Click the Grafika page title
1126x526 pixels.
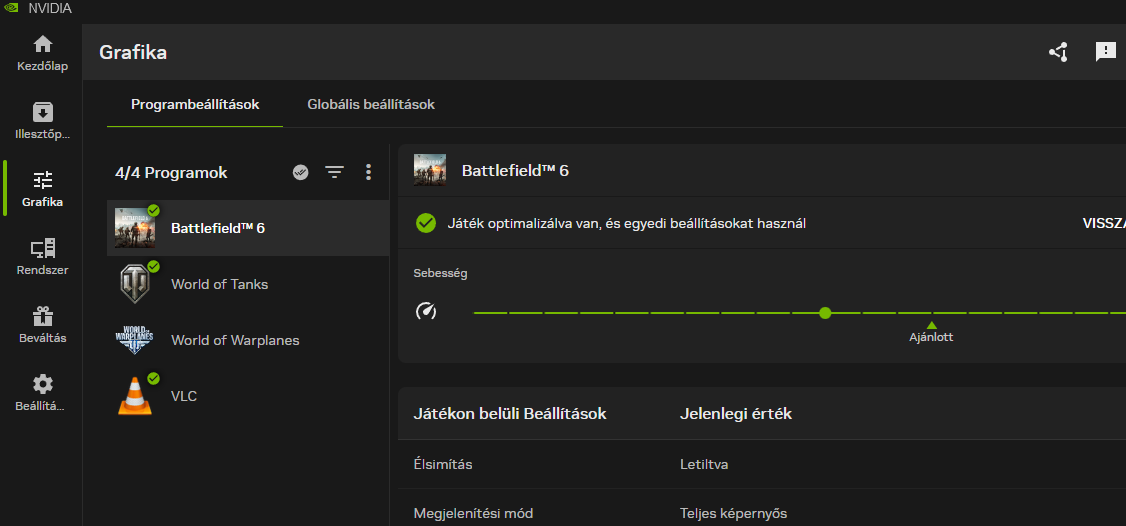[x=133, y=52]
